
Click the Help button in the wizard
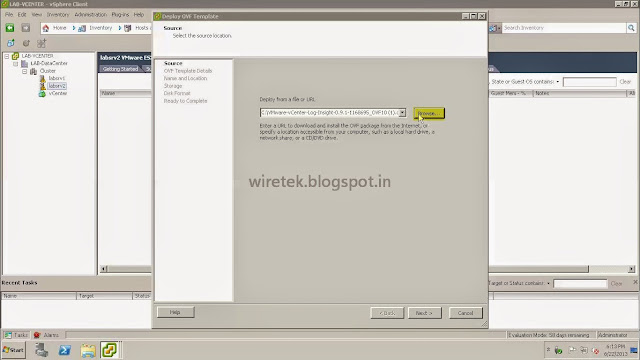pyautogui.click(x=176, y=312)
